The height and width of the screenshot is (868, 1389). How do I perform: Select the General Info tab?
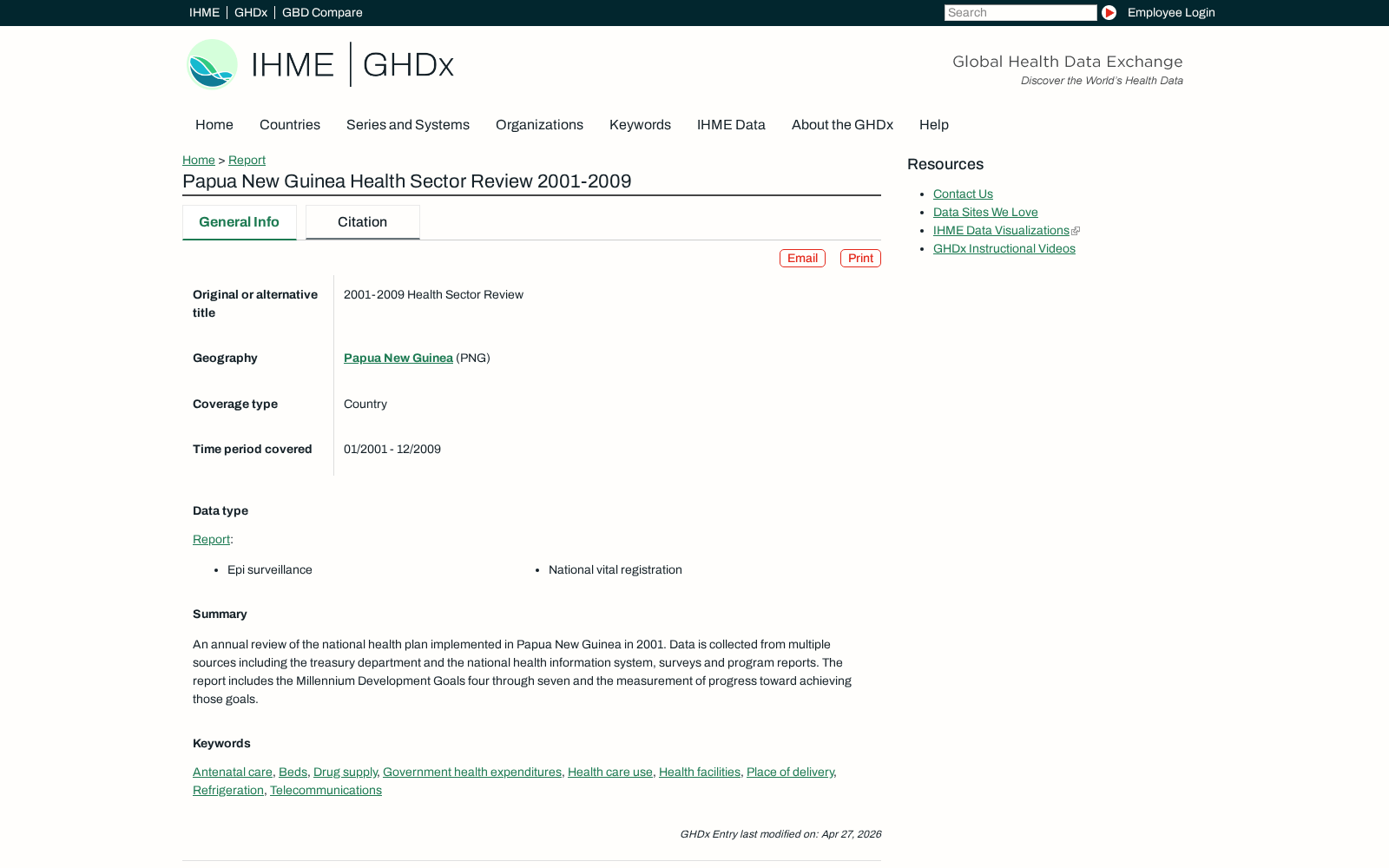[239, 222]
